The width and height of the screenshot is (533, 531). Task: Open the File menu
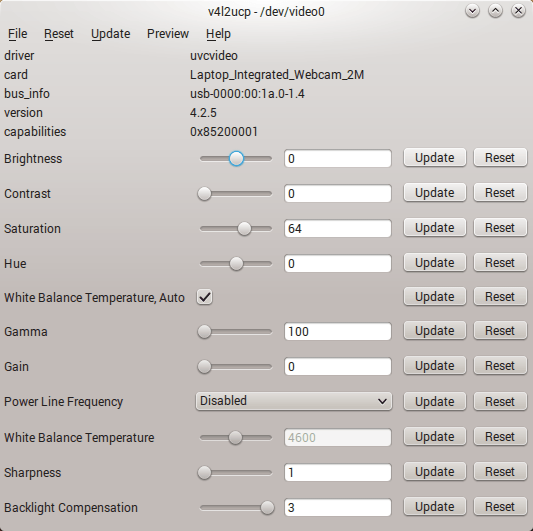click(x=17, y=34)
